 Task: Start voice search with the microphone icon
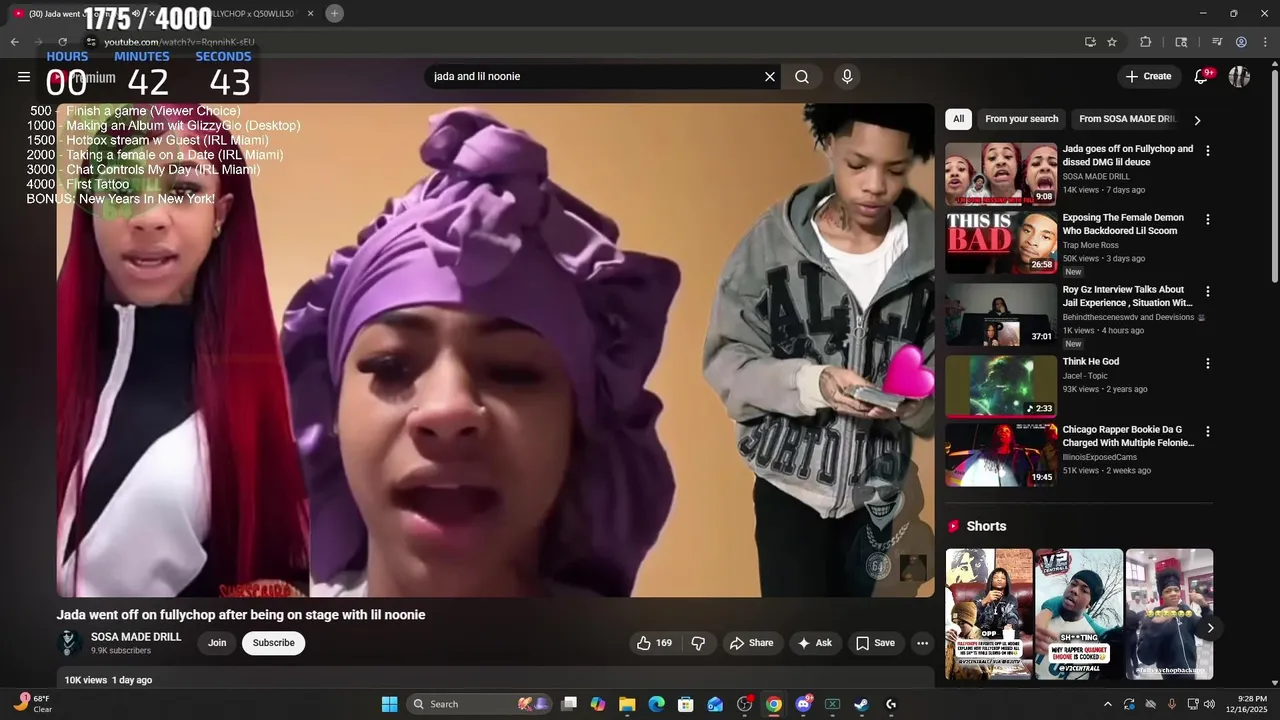(x=847, y=76)
